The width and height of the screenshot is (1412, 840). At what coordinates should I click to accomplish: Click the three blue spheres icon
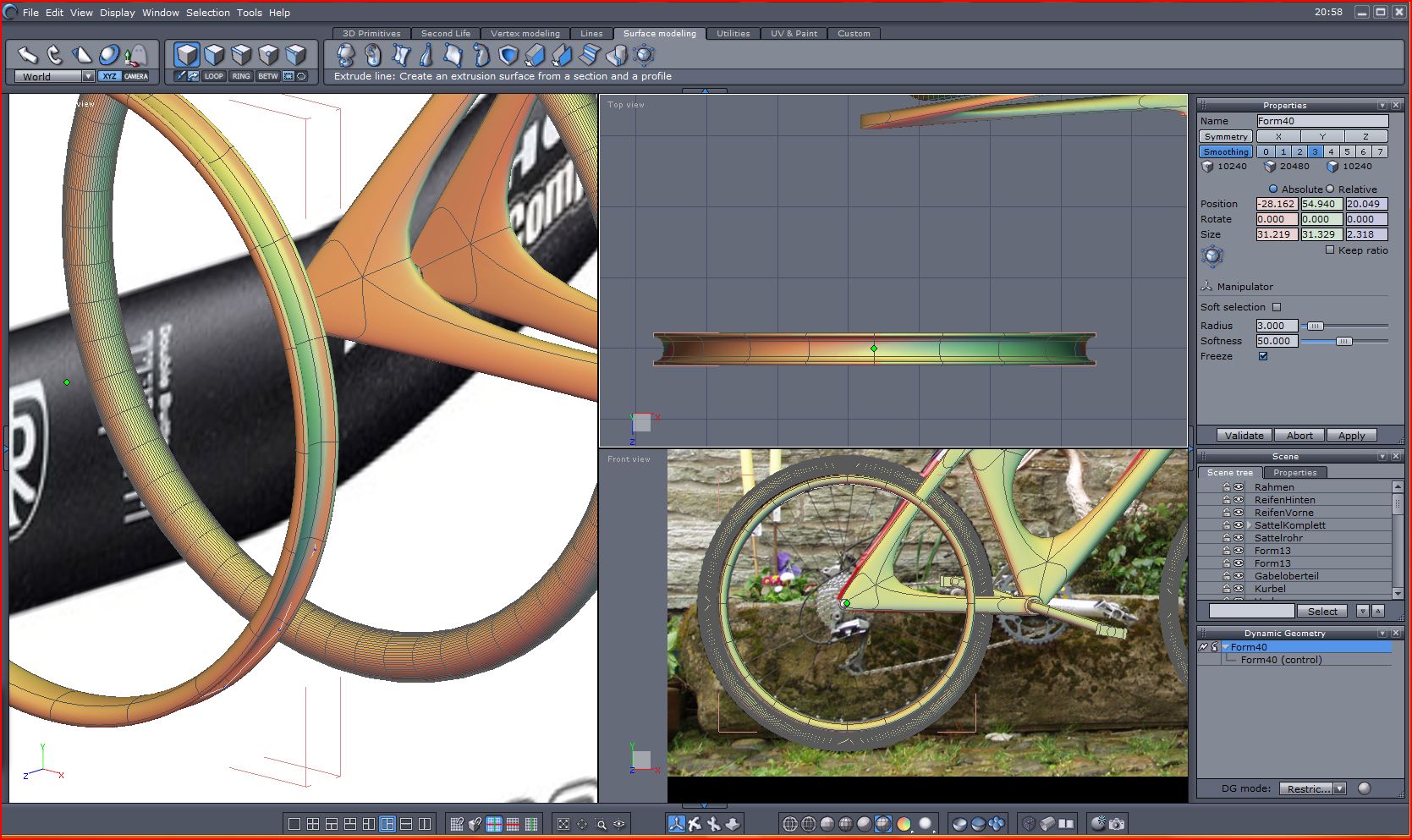(997, 823)
